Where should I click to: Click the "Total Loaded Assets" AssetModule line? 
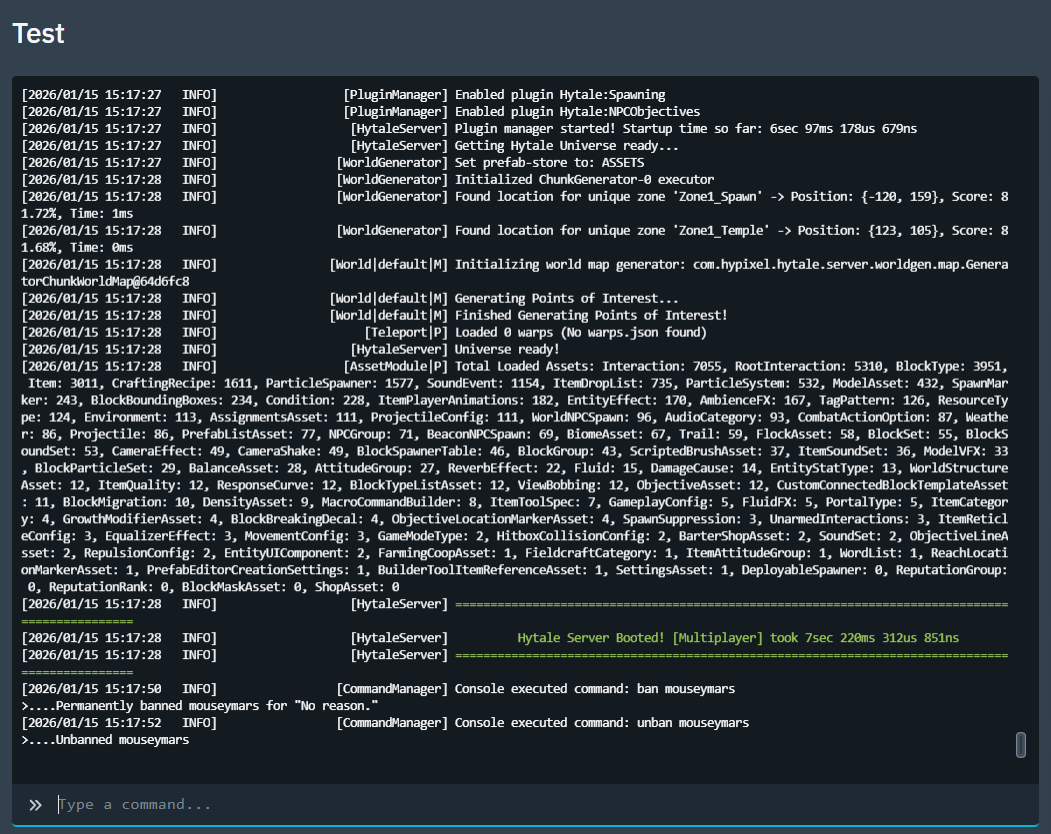pos(730,366)
